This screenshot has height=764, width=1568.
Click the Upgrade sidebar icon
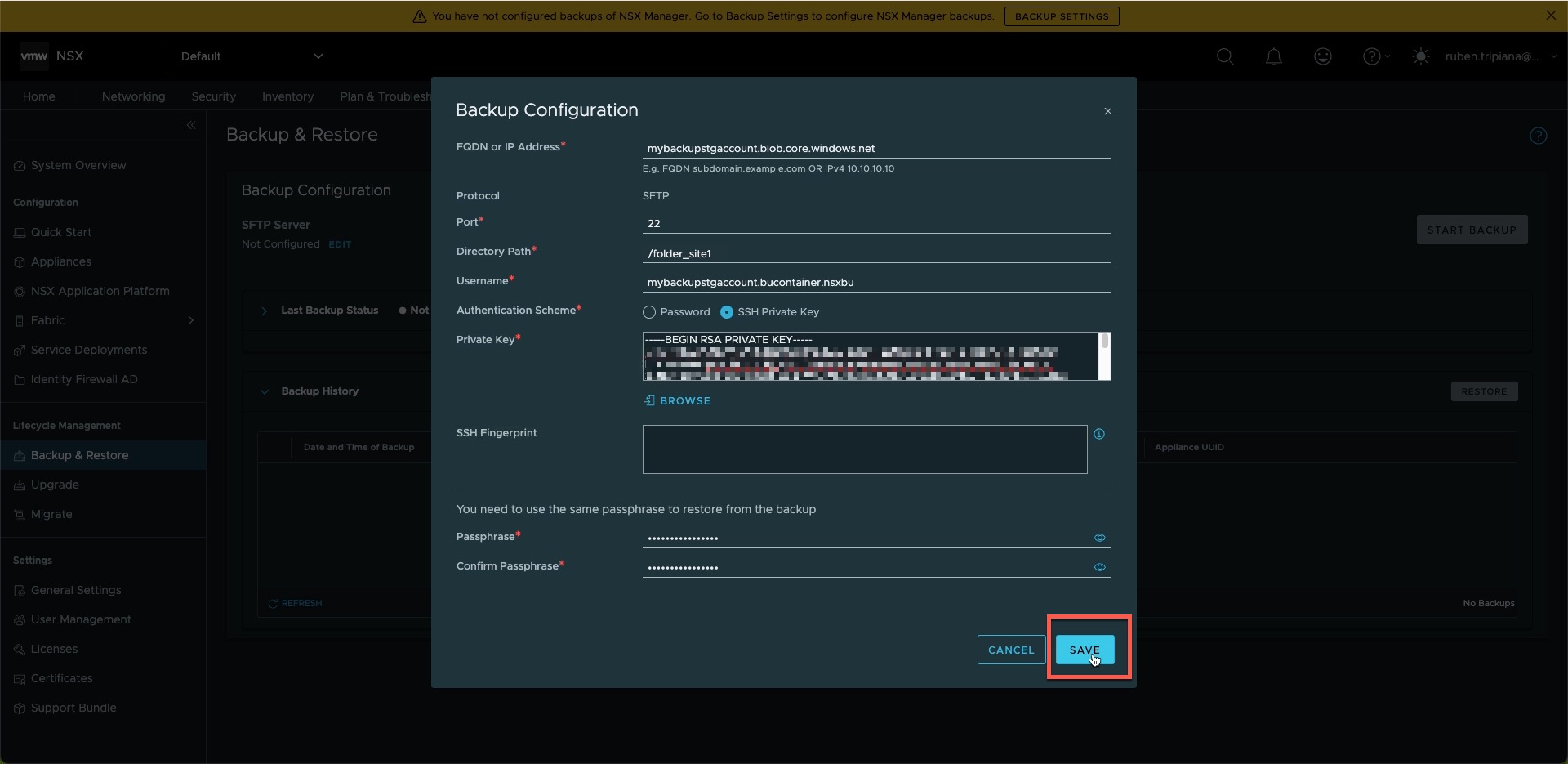point(20,485)
